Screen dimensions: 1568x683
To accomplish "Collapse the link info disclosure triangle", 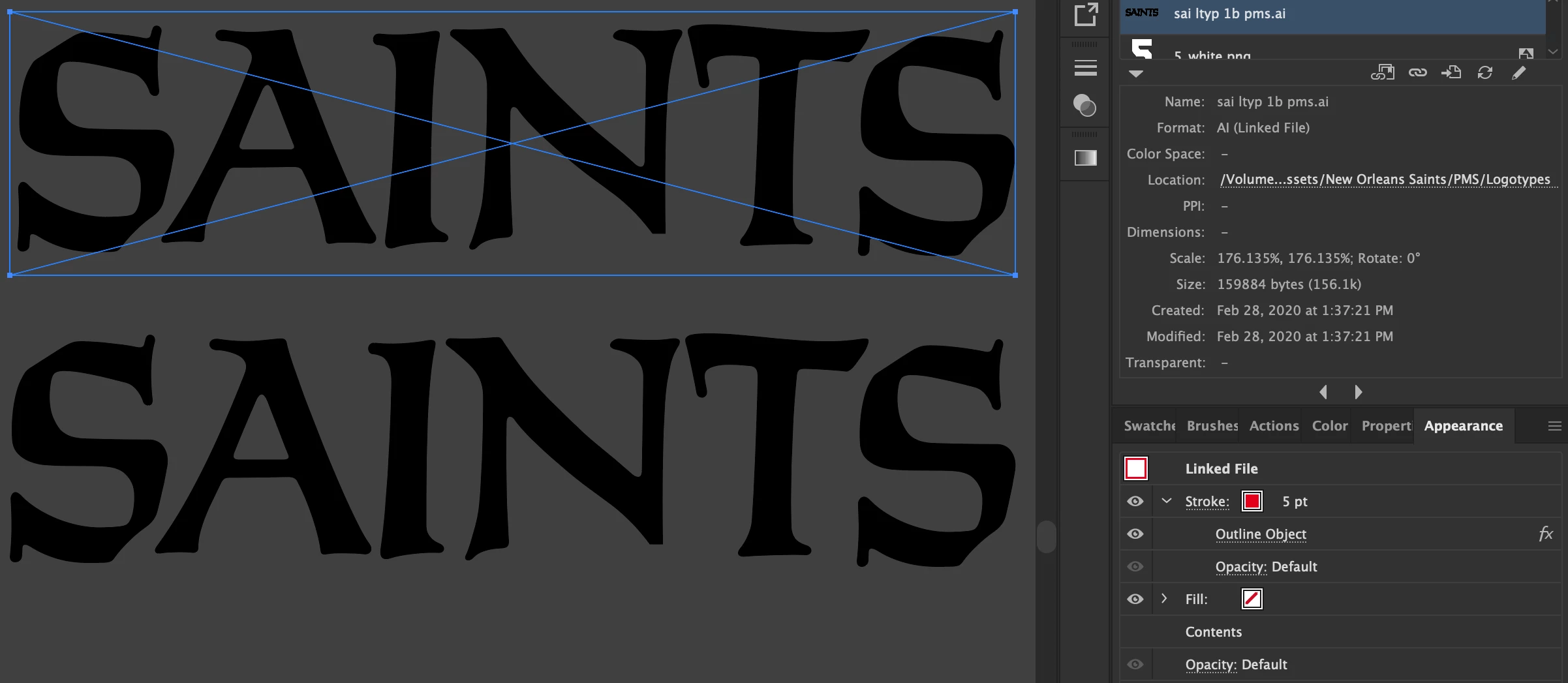I will point(1136,74).
